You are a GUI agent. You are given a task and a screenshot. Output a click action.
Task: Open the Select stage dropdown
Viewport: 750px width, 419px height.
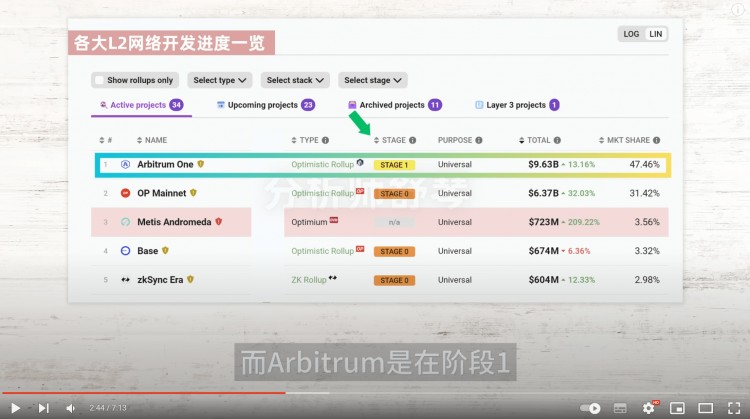coord(373,80)
